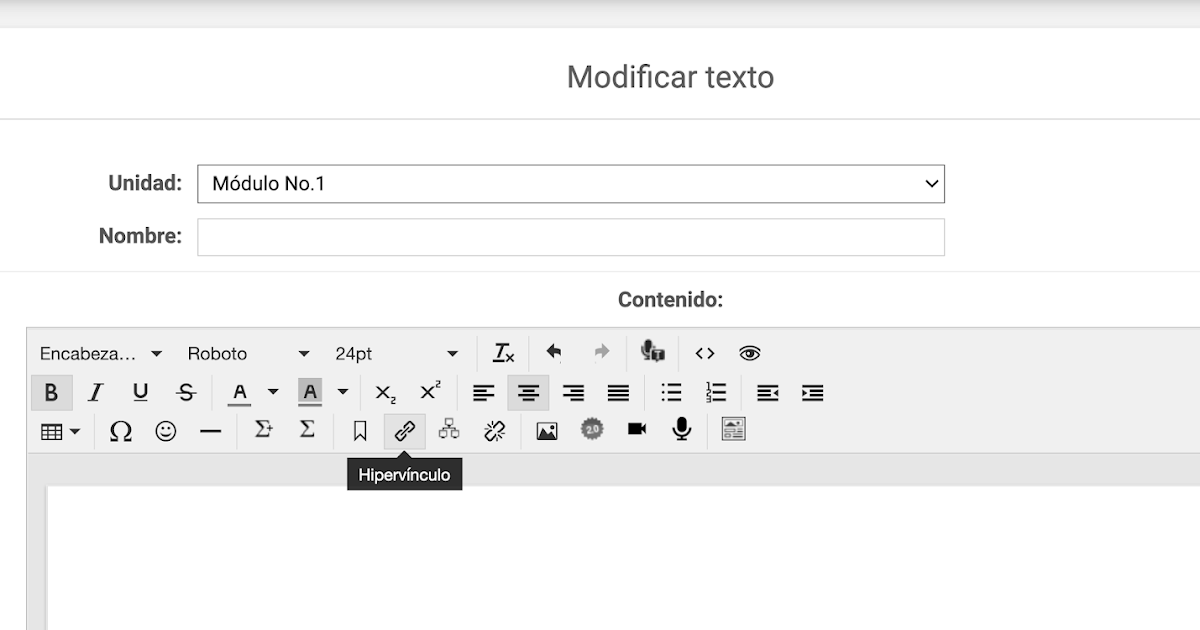Viewport: 1200px width, 630px height.
Task: Open the source code view
Action: click(704, 353)
